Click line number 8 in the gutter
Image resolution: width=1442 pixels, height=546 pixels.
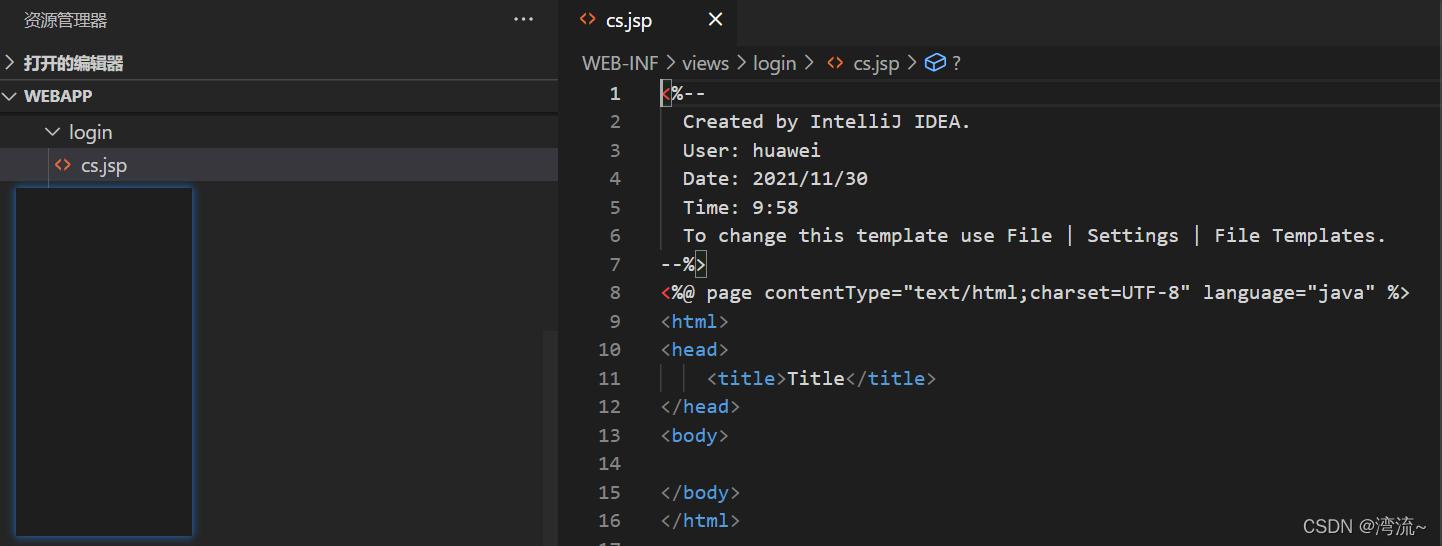point(615,293)
